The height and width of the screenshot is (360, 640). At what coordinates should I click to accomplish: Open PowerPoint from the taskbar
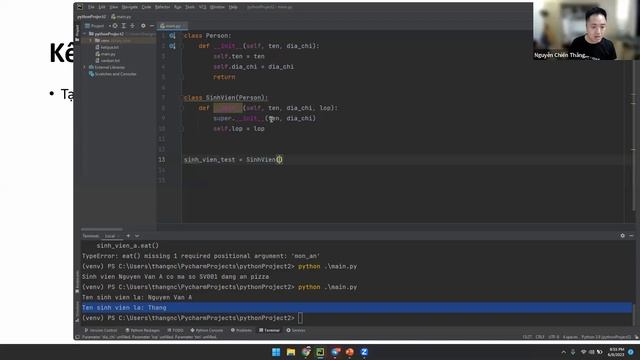tap(350, 352)
